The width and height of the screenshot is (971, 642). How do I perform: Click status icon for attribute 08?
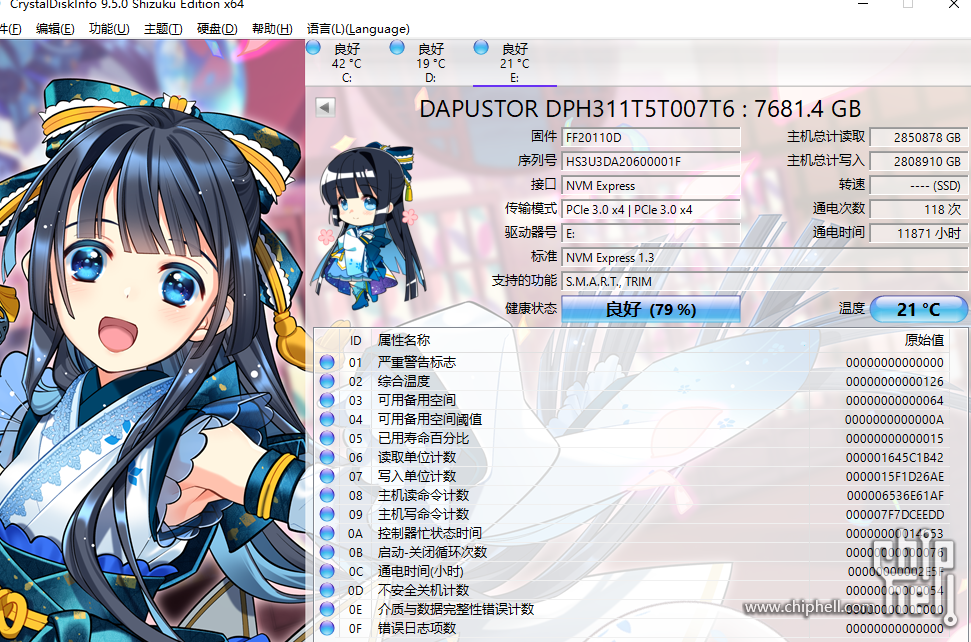(x=327, y=495)
